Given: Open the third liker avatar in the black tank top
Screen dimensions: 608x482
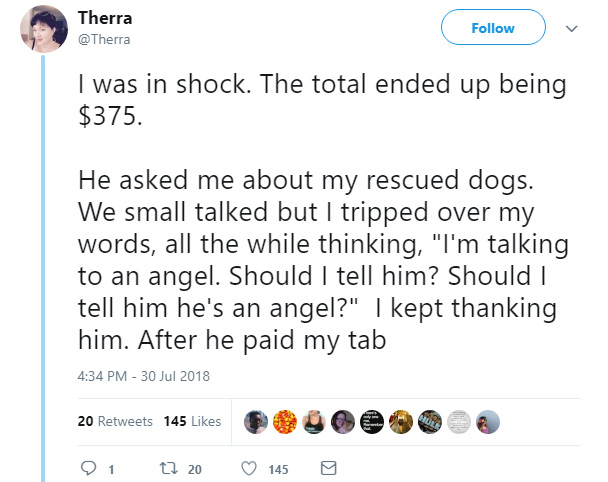Looking at the screenshot, I should (x=314, y=422).
